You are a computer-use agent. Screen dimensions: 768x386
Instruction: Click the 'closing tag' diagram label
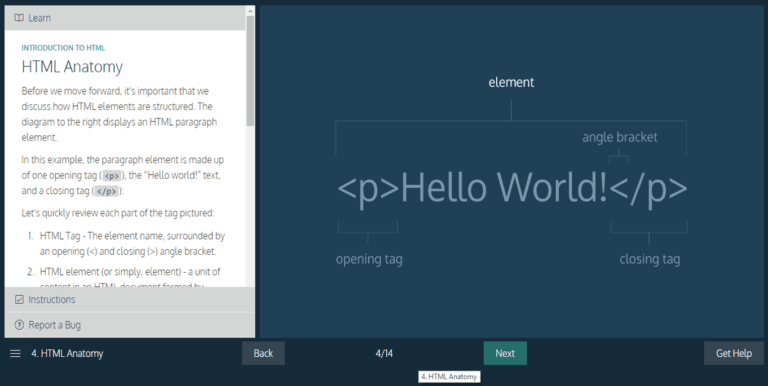click(x=649, y=259)
